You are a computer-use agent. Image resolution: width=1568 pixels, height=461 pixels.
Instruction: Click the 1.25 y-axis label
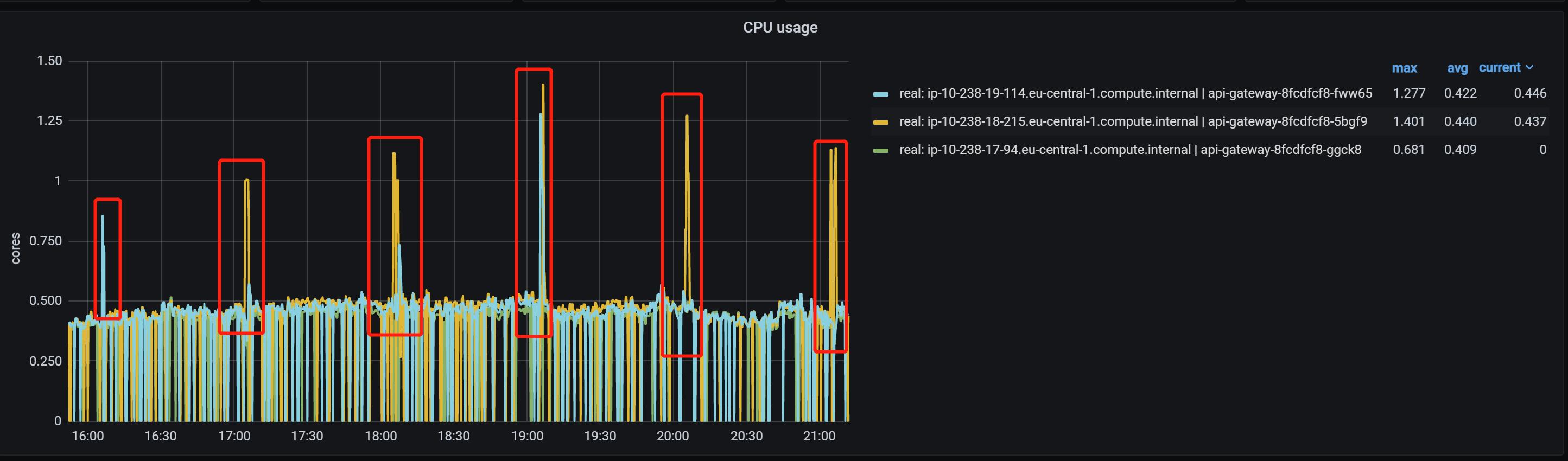pos(49,120)
